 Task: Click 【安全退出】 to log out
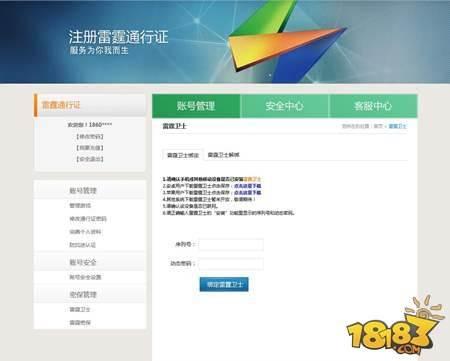click(x=90, y=159)
